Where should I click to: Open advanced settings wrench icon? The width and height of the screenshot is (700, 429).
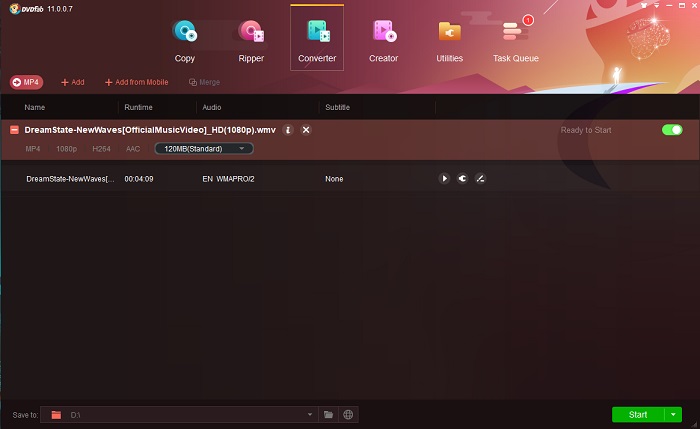coord(462,179)
